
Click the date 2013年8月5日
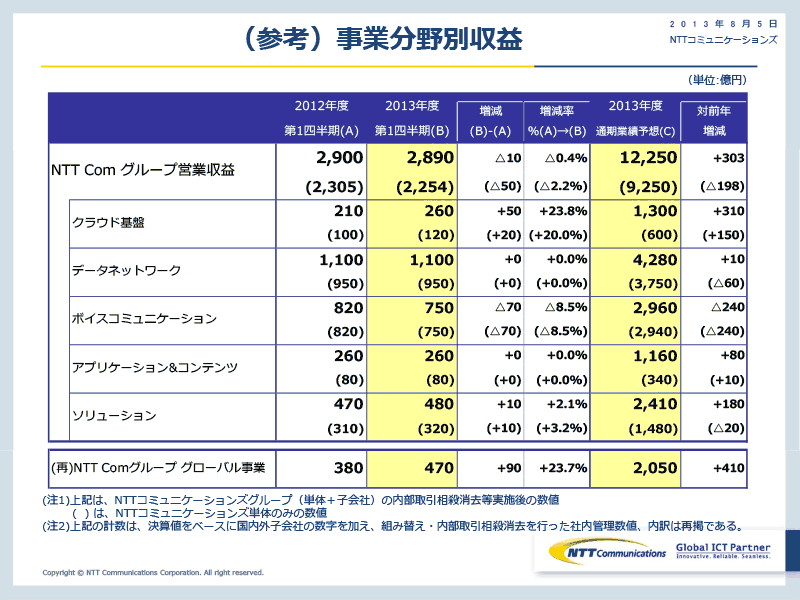(723, 23)
